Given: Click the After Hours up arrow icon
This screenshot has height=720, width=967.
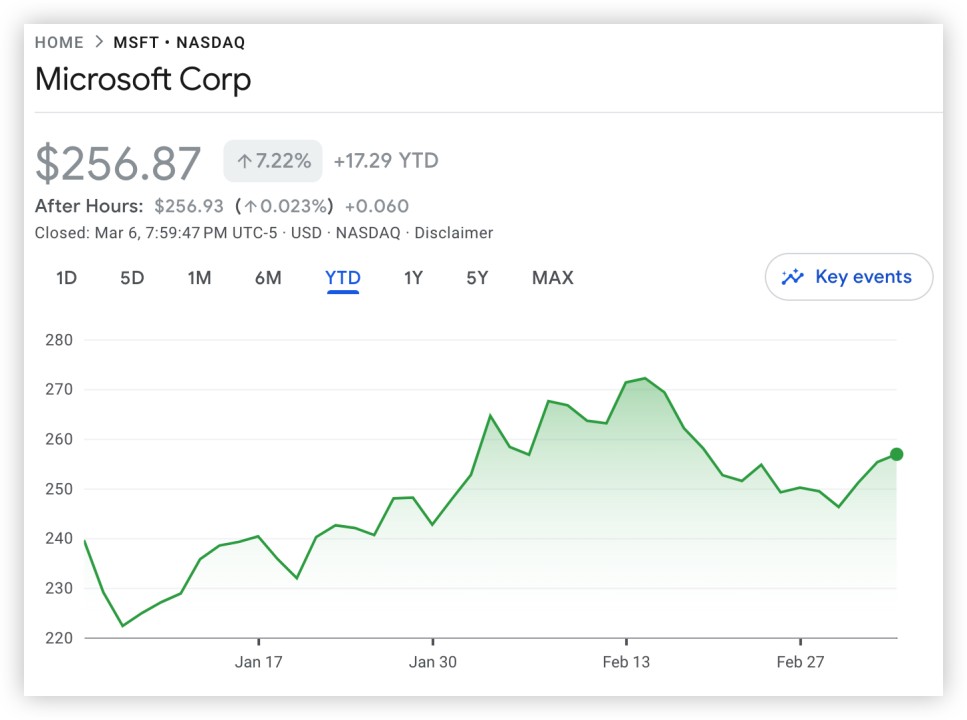Looking at the screenshot, I should (250, 207).
